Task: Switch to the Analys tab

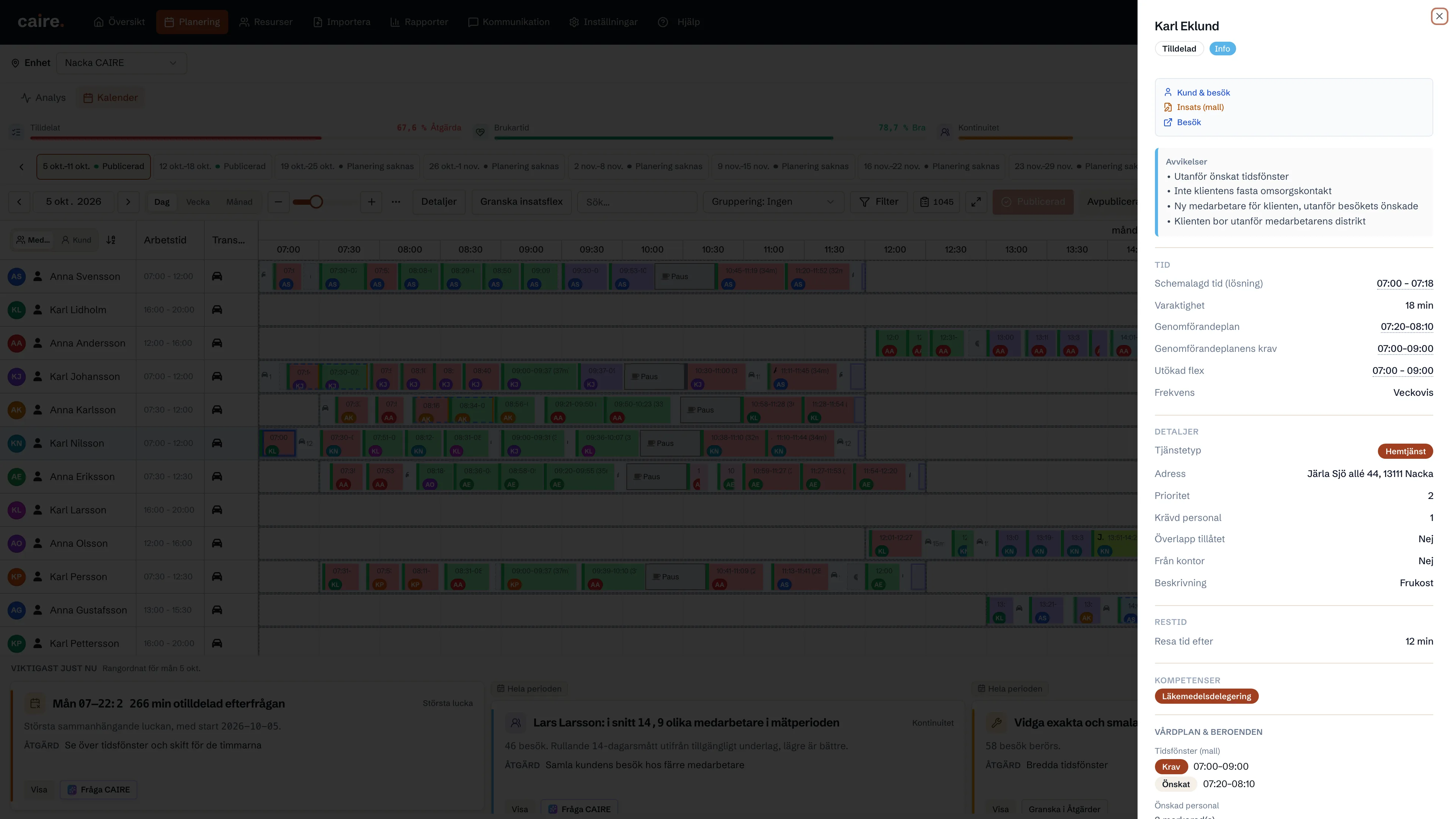Action: (44, 98)
